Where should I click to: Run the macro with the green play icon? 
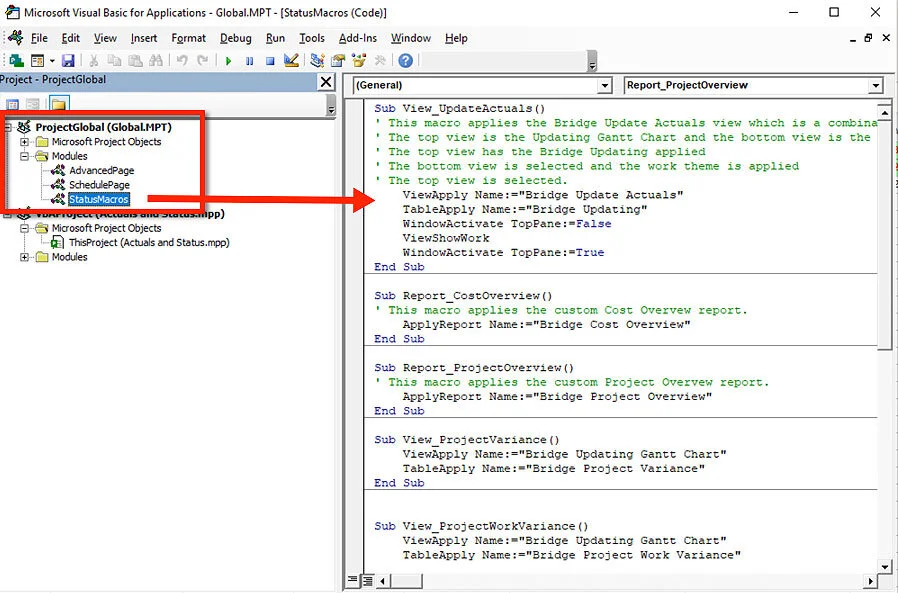pos(229,61)
